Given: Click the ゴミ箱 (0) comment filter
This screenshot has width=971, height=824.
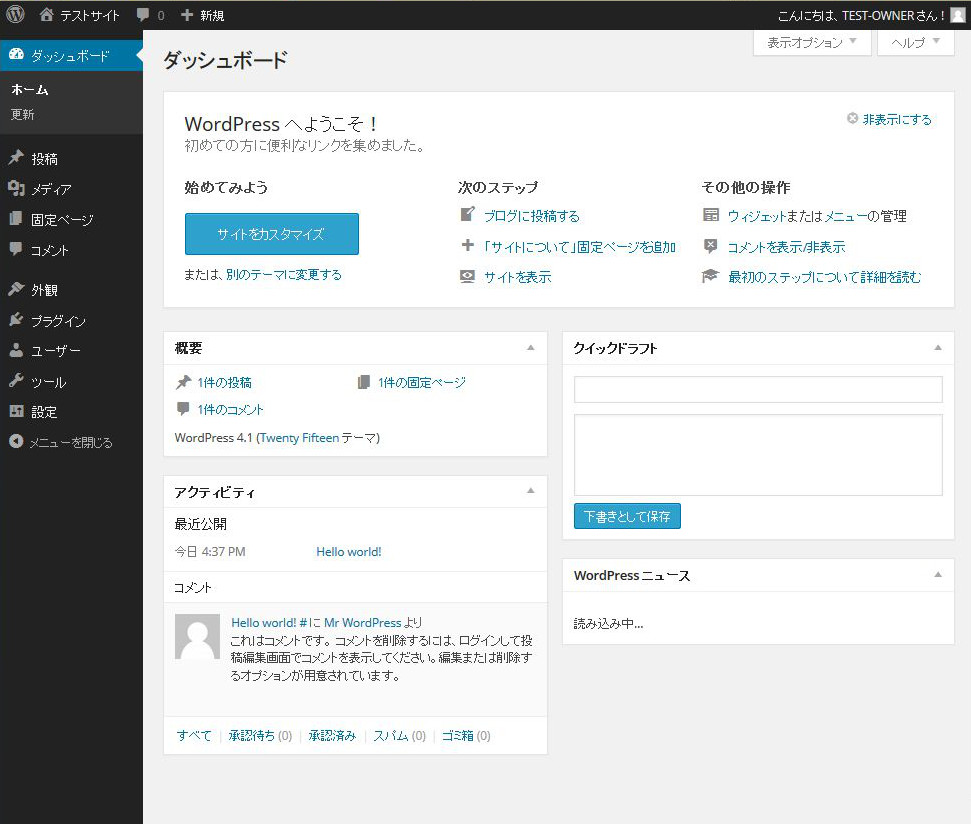Looking at the screenshot, I should click(466, 735).
